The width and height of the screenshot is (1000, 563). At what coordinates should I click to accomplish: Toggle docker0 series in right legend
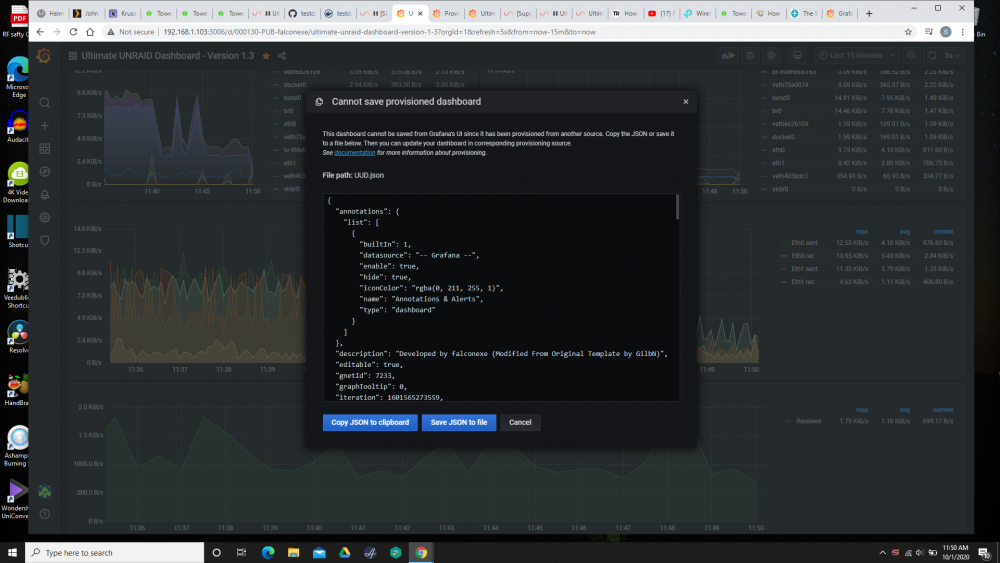click(783, 137)
